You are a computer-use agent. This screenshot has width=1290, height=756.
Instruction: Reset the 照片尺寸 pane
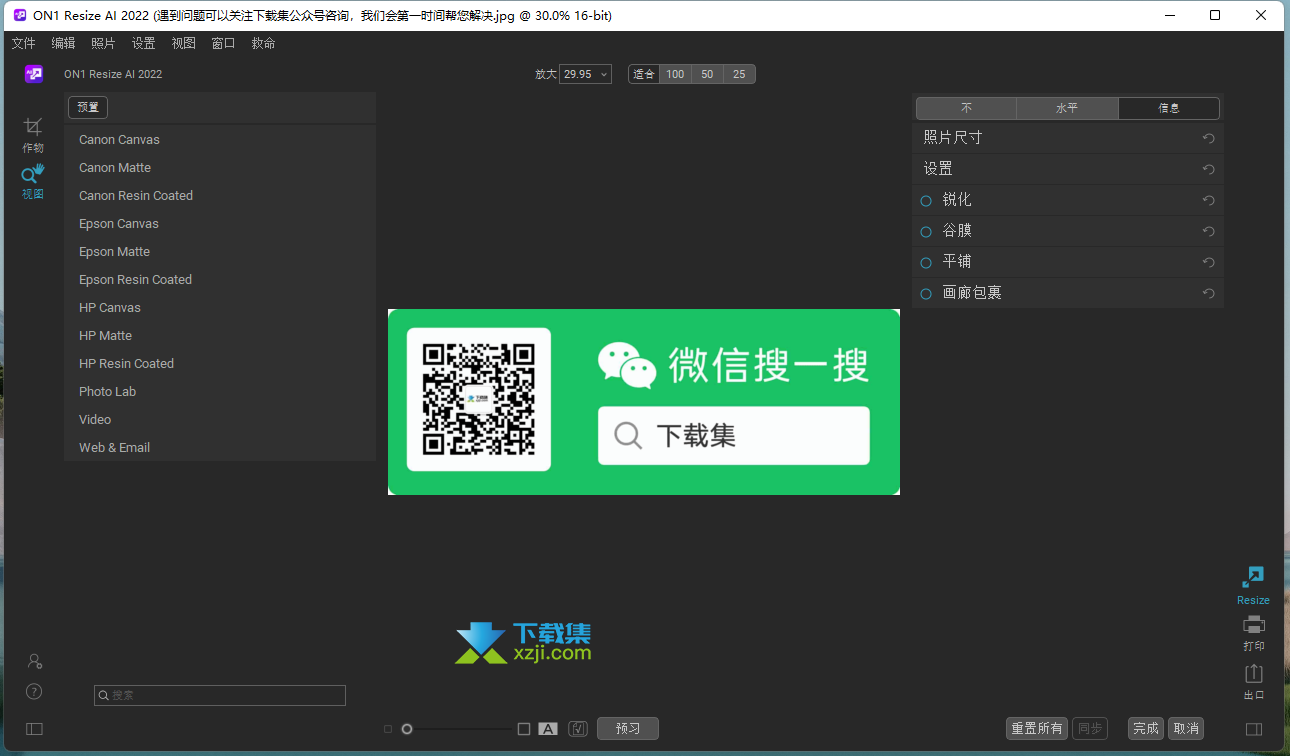[1209, 138]
